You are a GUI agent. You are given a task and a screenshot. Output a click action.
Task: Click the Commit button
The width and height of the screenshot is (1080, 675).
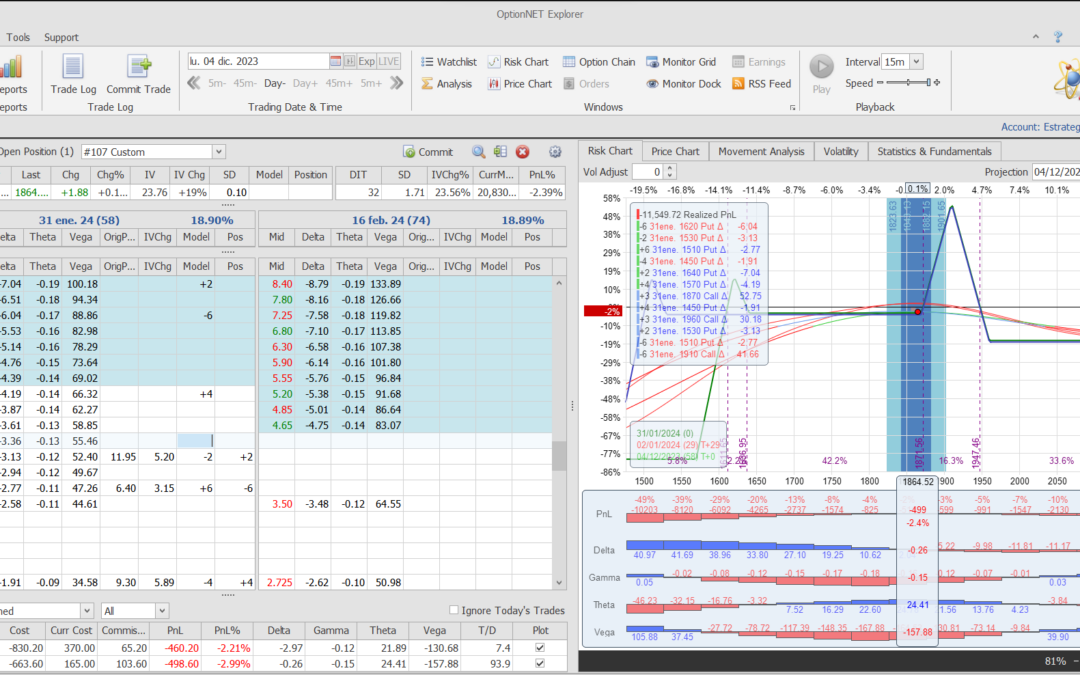click(x=428, y=152)
